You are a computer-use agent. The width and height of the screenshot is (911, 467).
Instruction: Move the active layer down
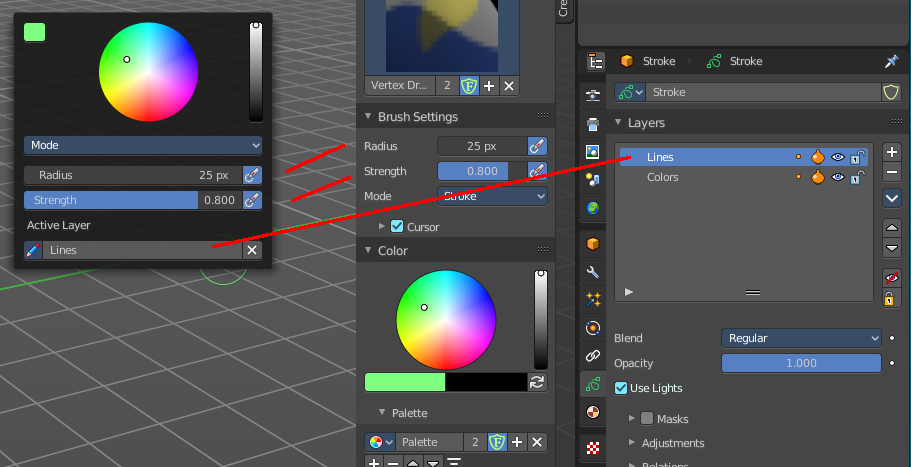pos(892,247)
